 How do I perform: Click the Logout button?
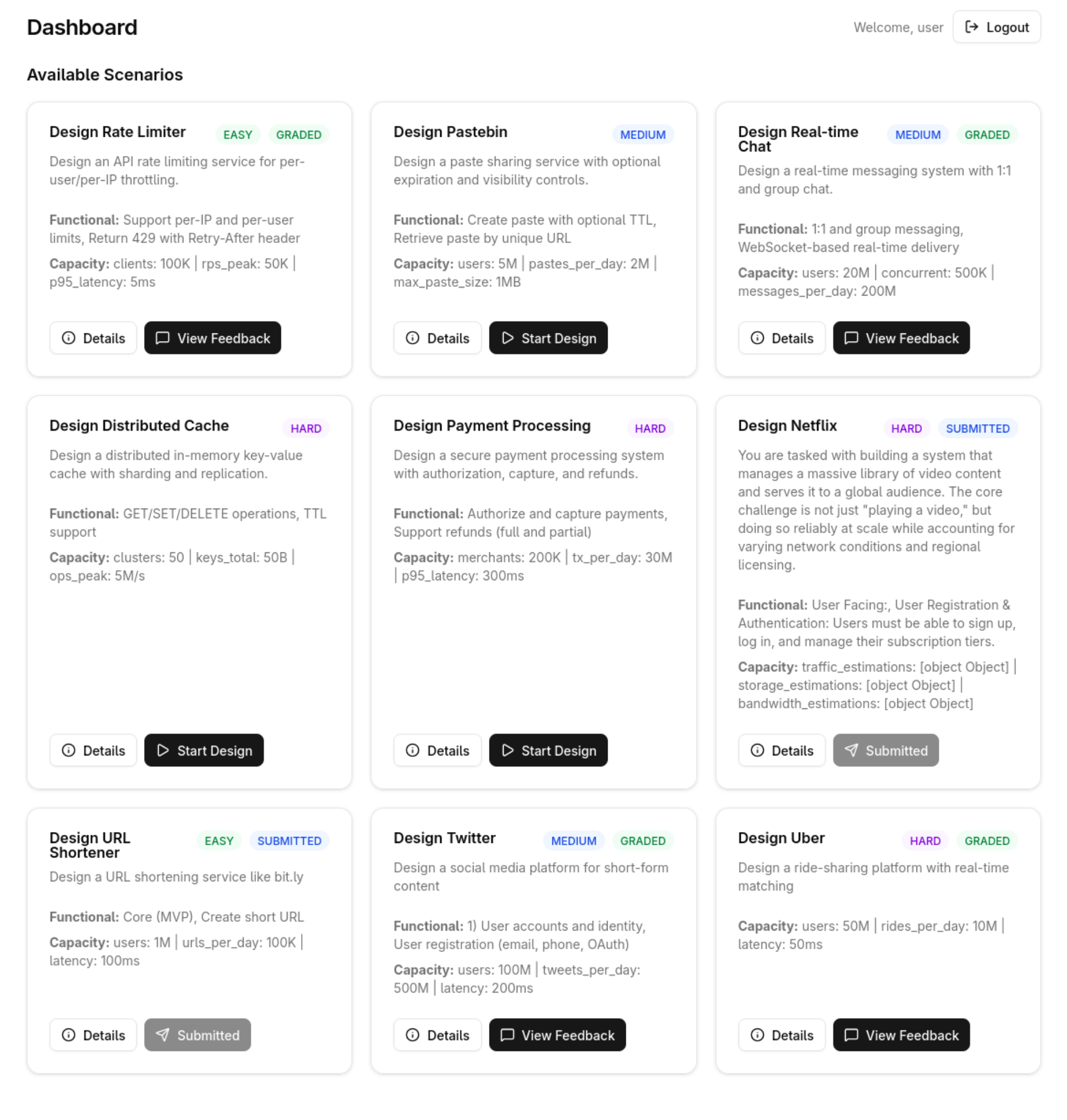point(996,27)
